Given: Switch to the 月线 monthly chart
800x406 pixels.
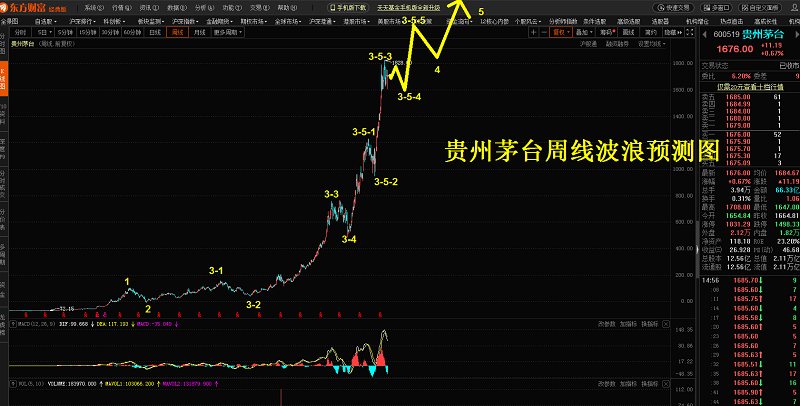Looking at the screenshot, I should 199,32.
